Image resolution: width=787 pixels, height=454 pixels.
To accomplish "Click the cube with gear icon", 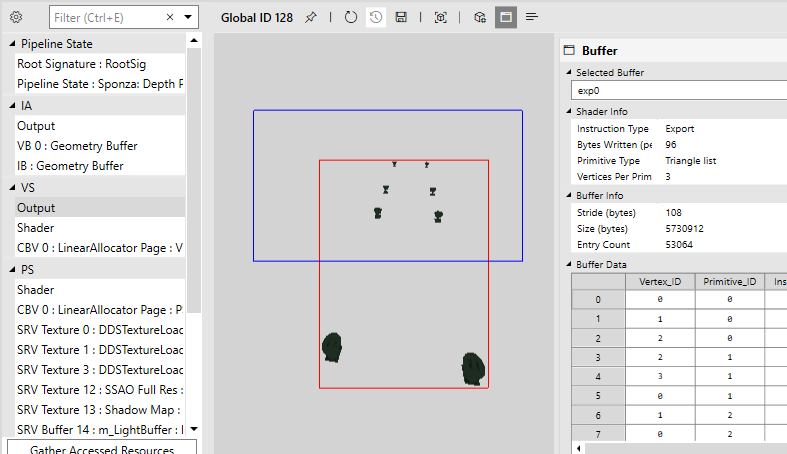I will coord(480,17).
